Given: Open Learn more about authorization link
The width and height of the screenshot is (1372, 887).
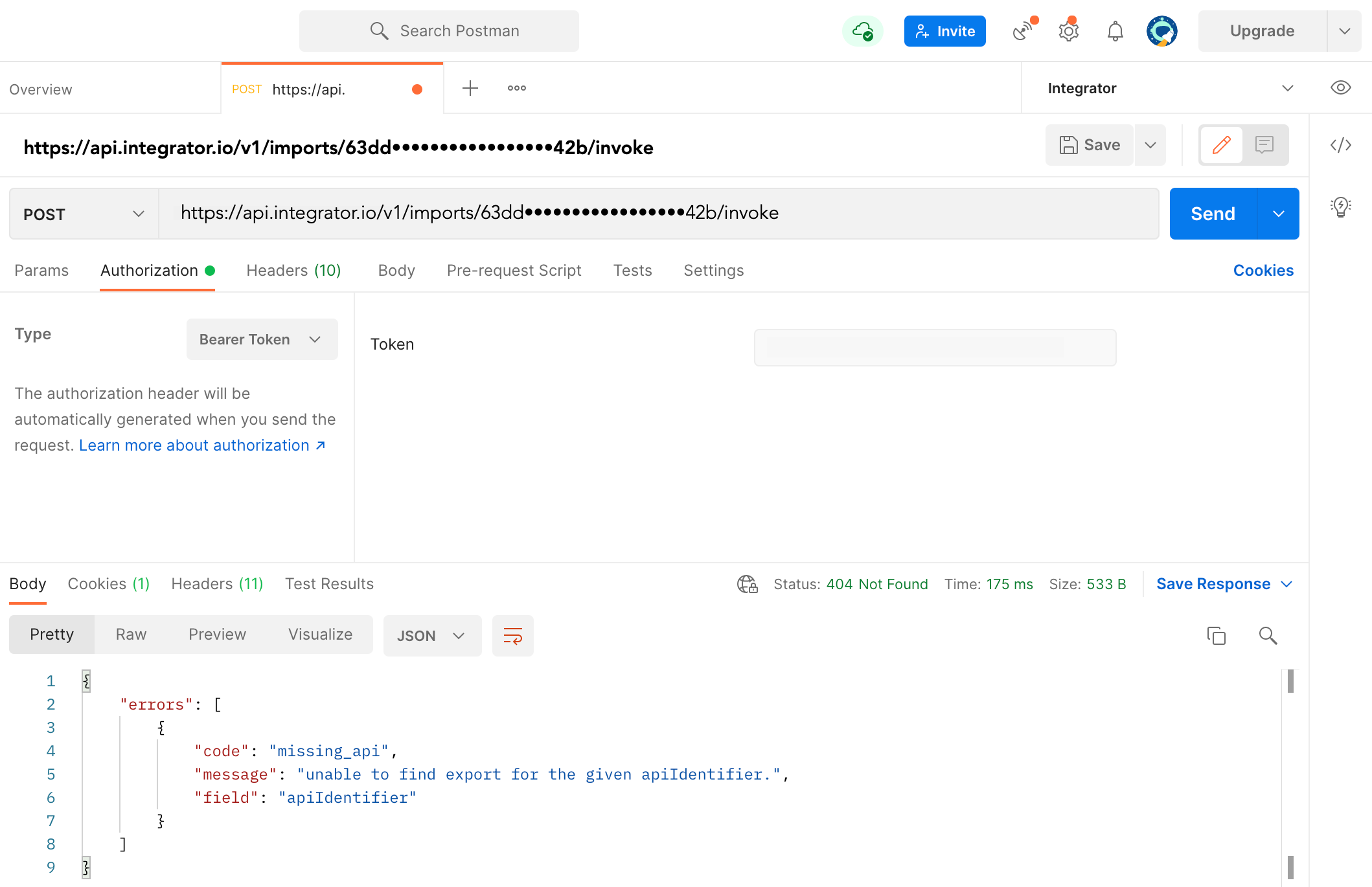Looking at the screenshot, I should coord(202,445).
